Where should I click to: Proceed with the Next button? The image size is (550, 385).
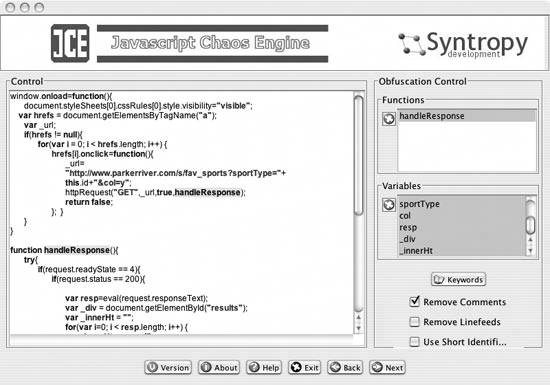(387, 367)
